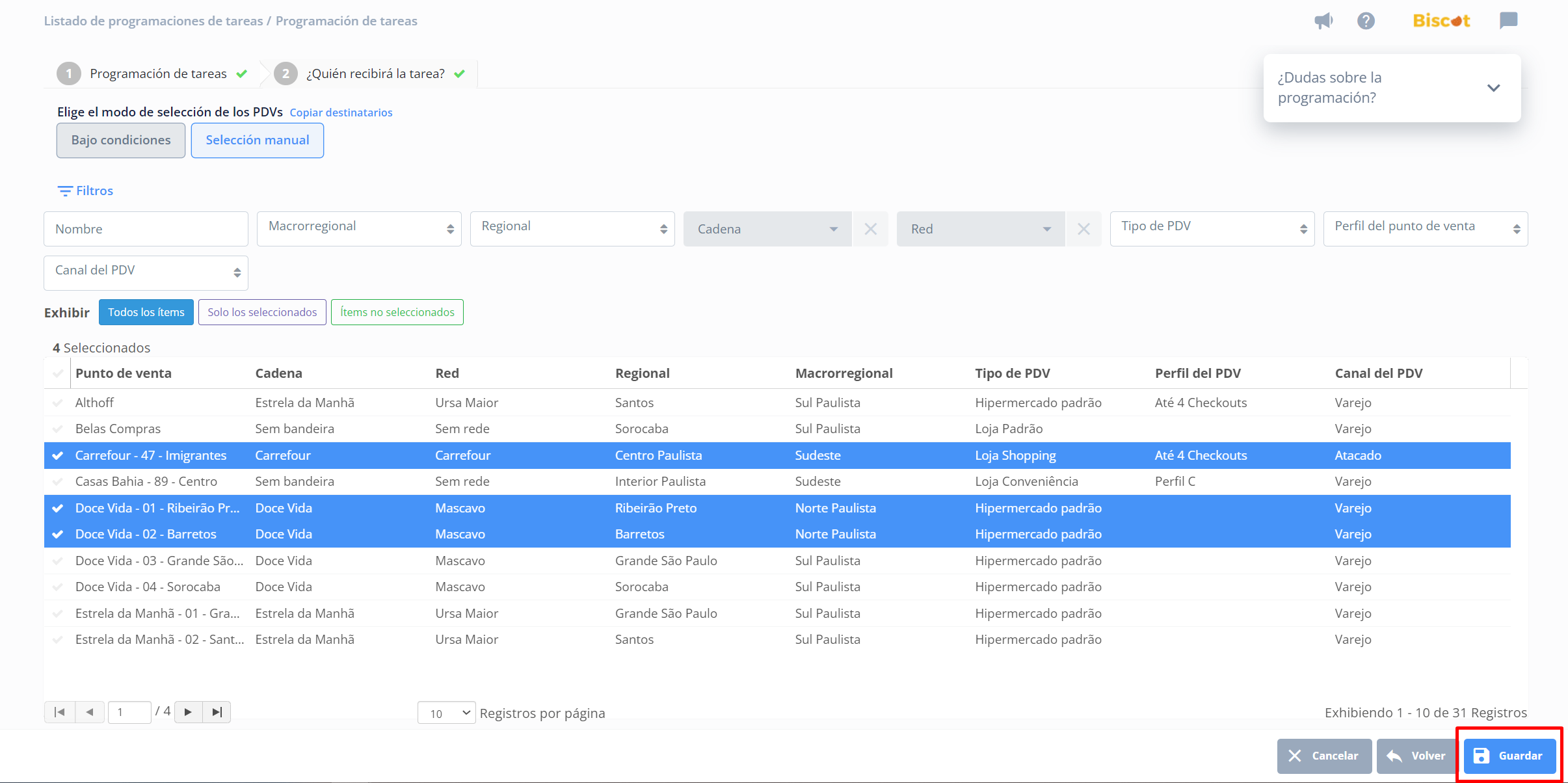Viewport: 1568px width, 783px height.
Task: Click the megaphone announcements icon
Action: (1323, 21)
